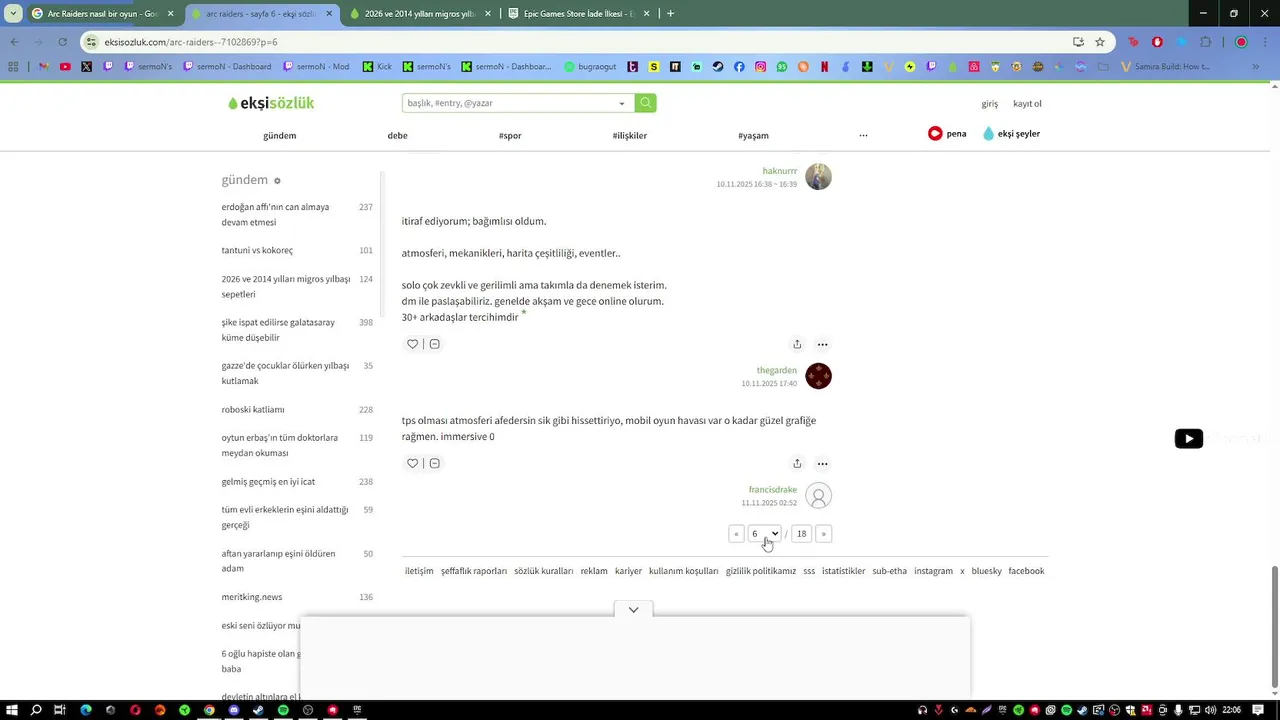Screen dimensions: 1280x720
Task: Show more bookmarks with » chevron
Action: tap(1255, 67)
